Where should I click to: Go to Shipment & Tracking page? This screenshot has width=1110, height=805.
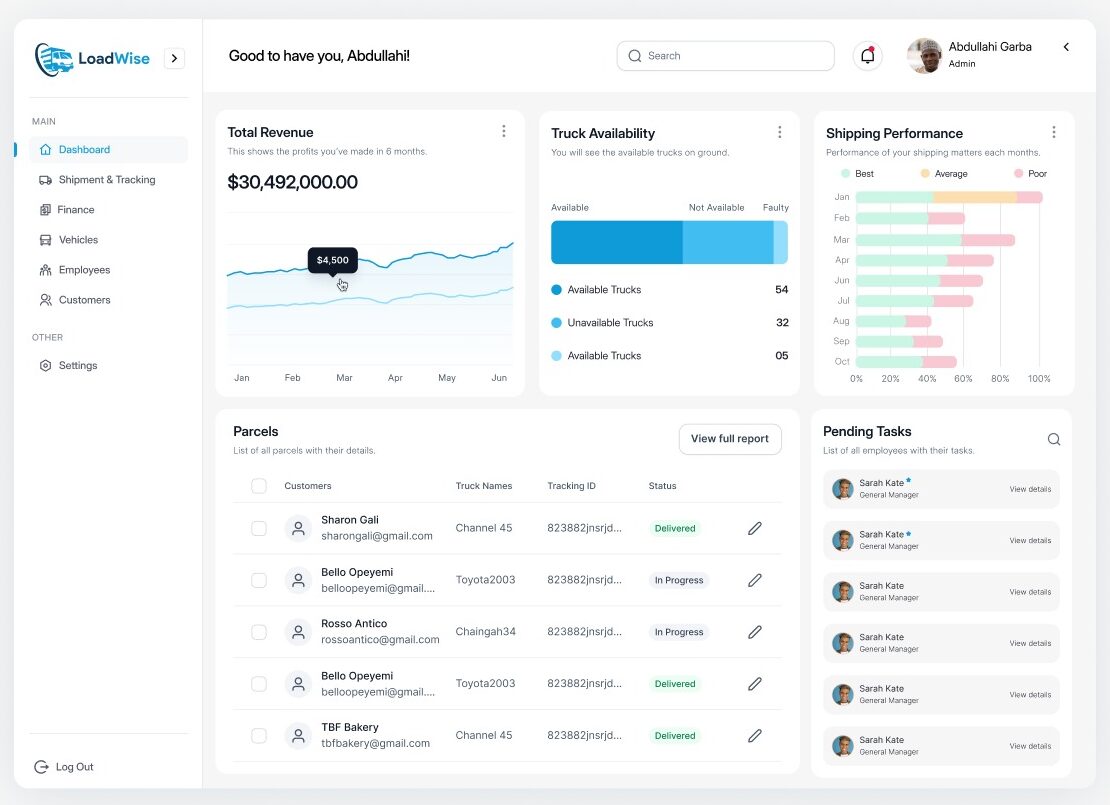tap(106, 180)
